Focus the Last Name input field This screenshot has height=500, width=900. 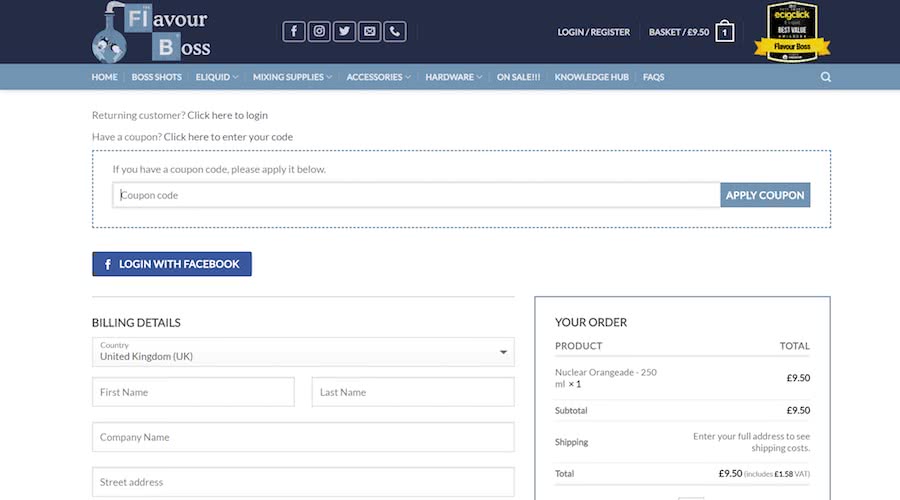(x=413, y=392)
